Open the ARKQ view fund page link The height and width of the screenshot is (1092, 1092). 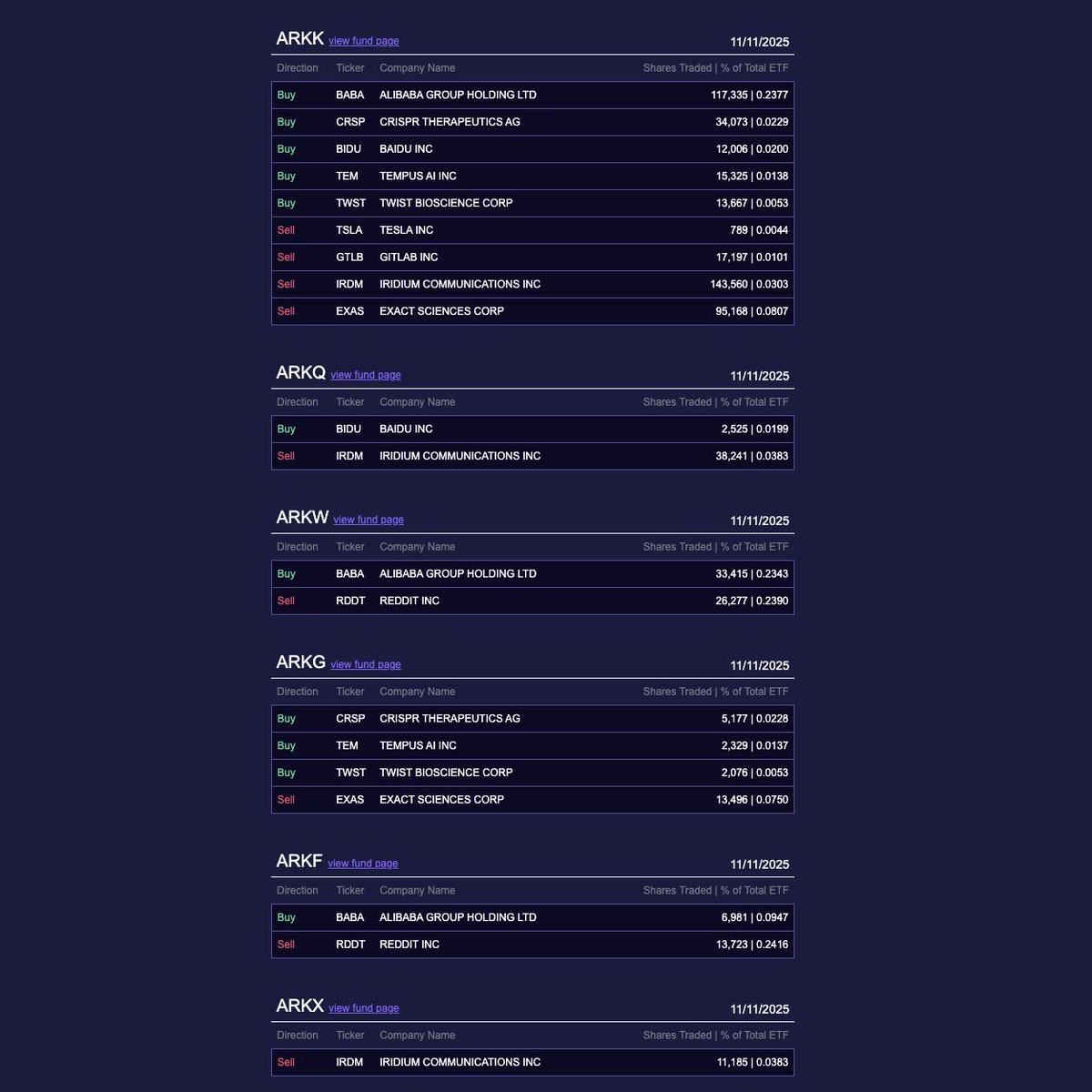tap(365, 375)
